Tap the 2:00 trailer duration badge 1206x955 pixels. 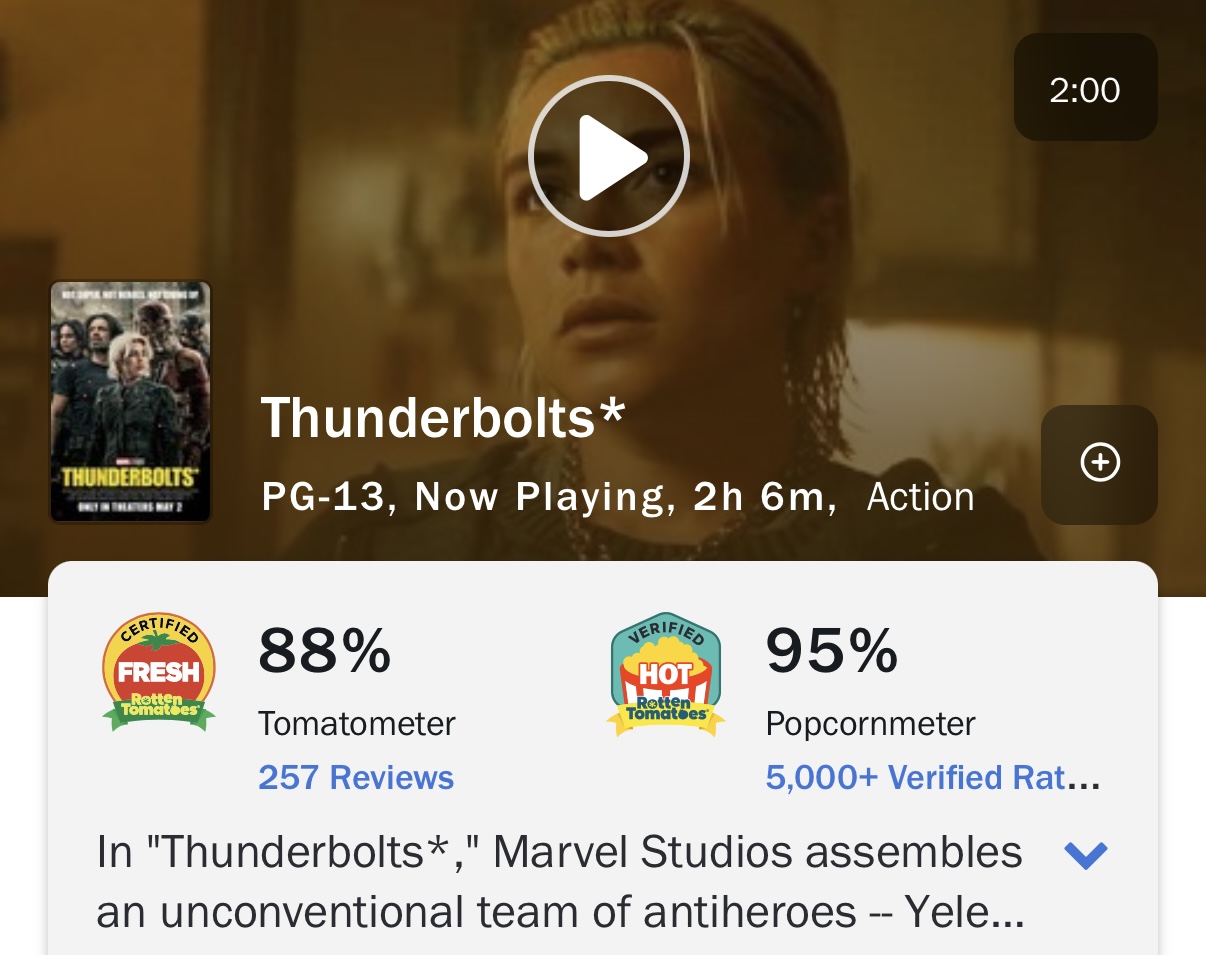click(1085, 90)
